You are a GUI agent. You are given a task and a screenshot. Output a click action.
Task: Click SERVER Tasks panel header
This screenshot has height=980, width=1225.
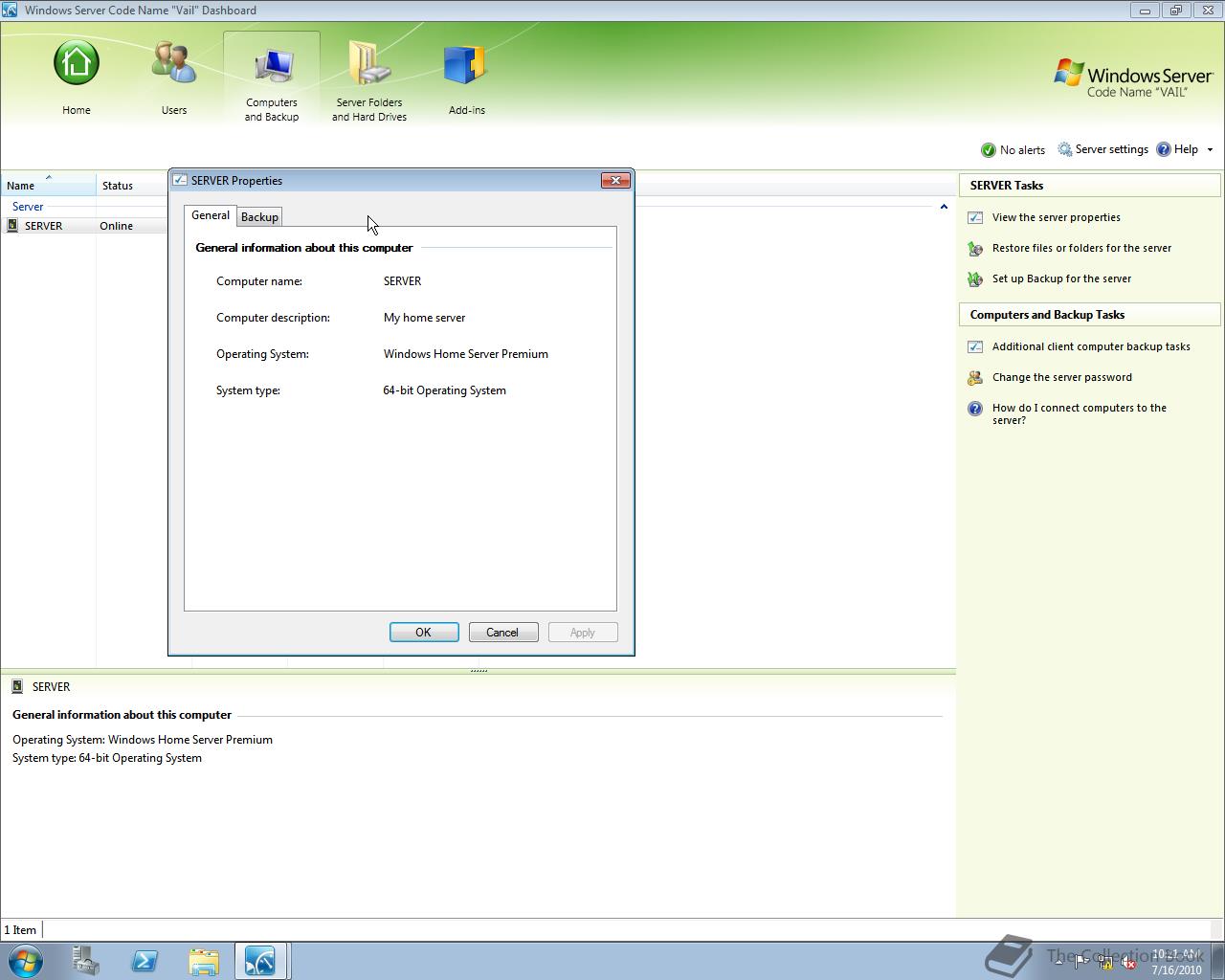click(1090, 186)
